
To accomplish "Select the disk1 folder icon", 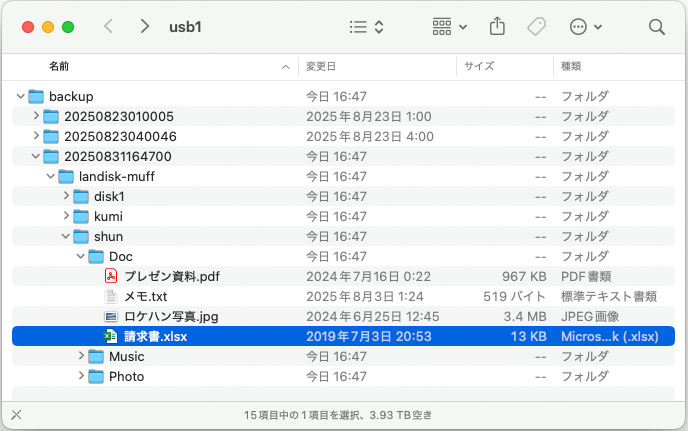I will click(81, 196).
